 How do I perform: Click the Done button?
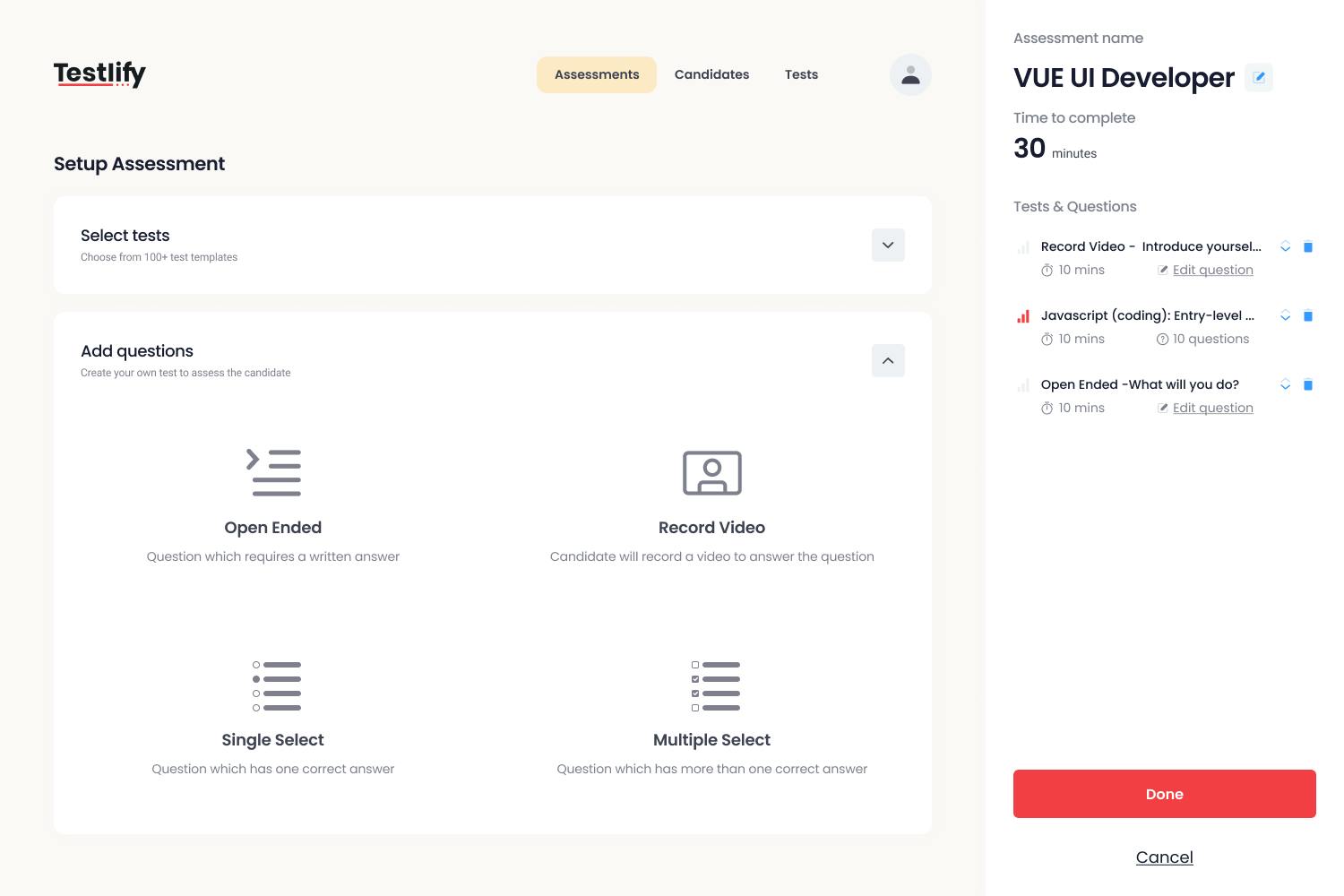coord(1164,794)
